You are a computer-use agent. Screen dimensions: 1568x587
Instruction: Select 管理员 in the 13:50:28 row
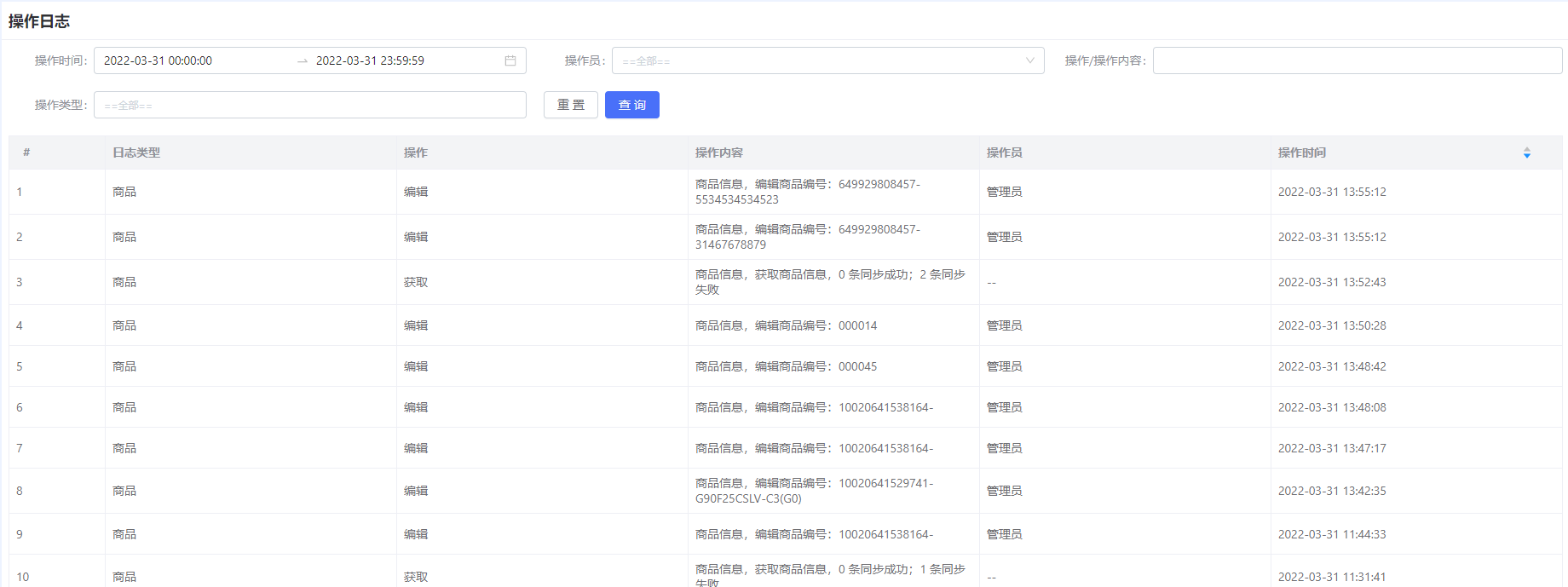pos(1005,325)
